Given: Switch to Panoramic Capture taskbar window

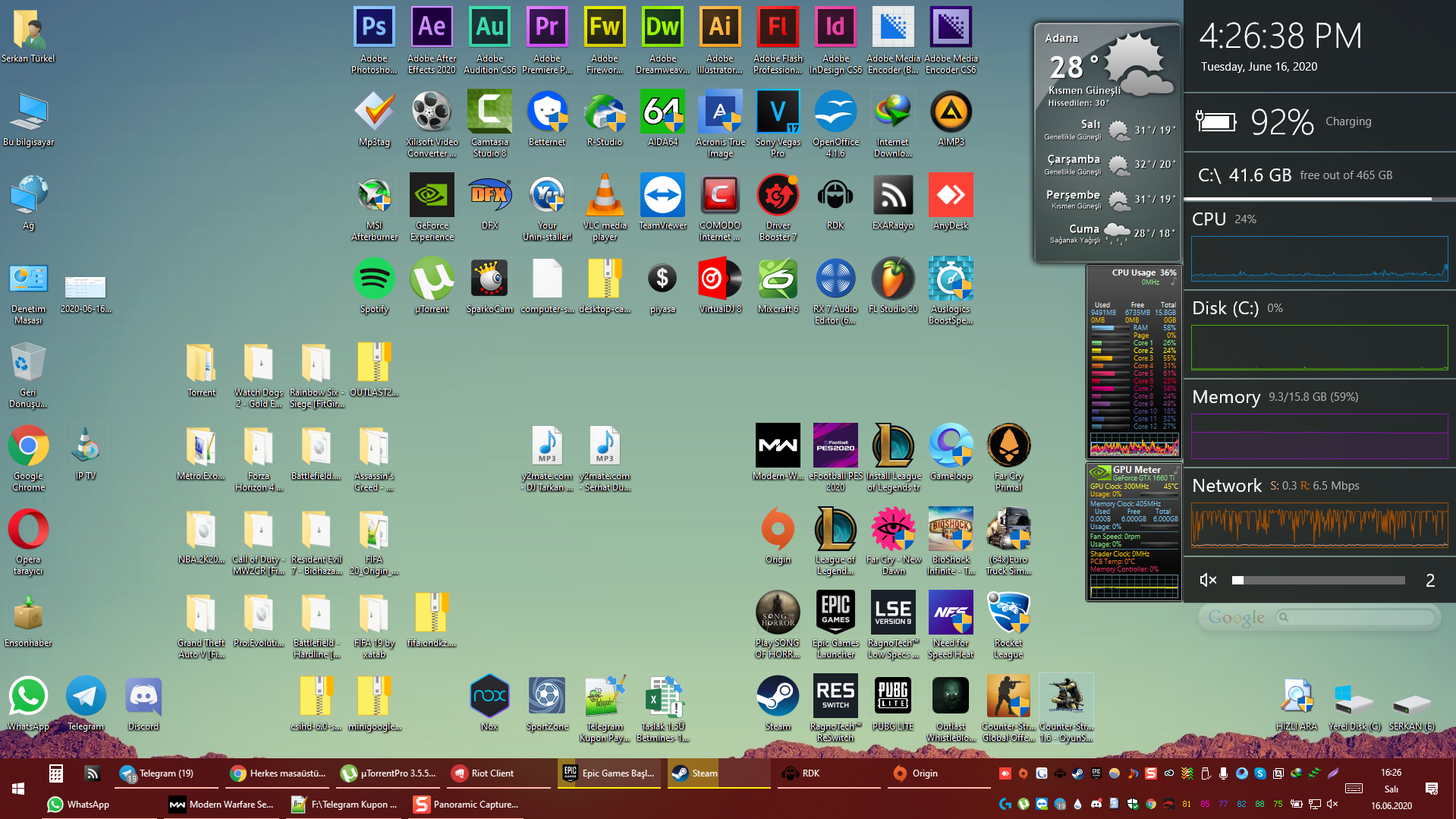Looking at the screenshot, I should [x=465, y=804].
